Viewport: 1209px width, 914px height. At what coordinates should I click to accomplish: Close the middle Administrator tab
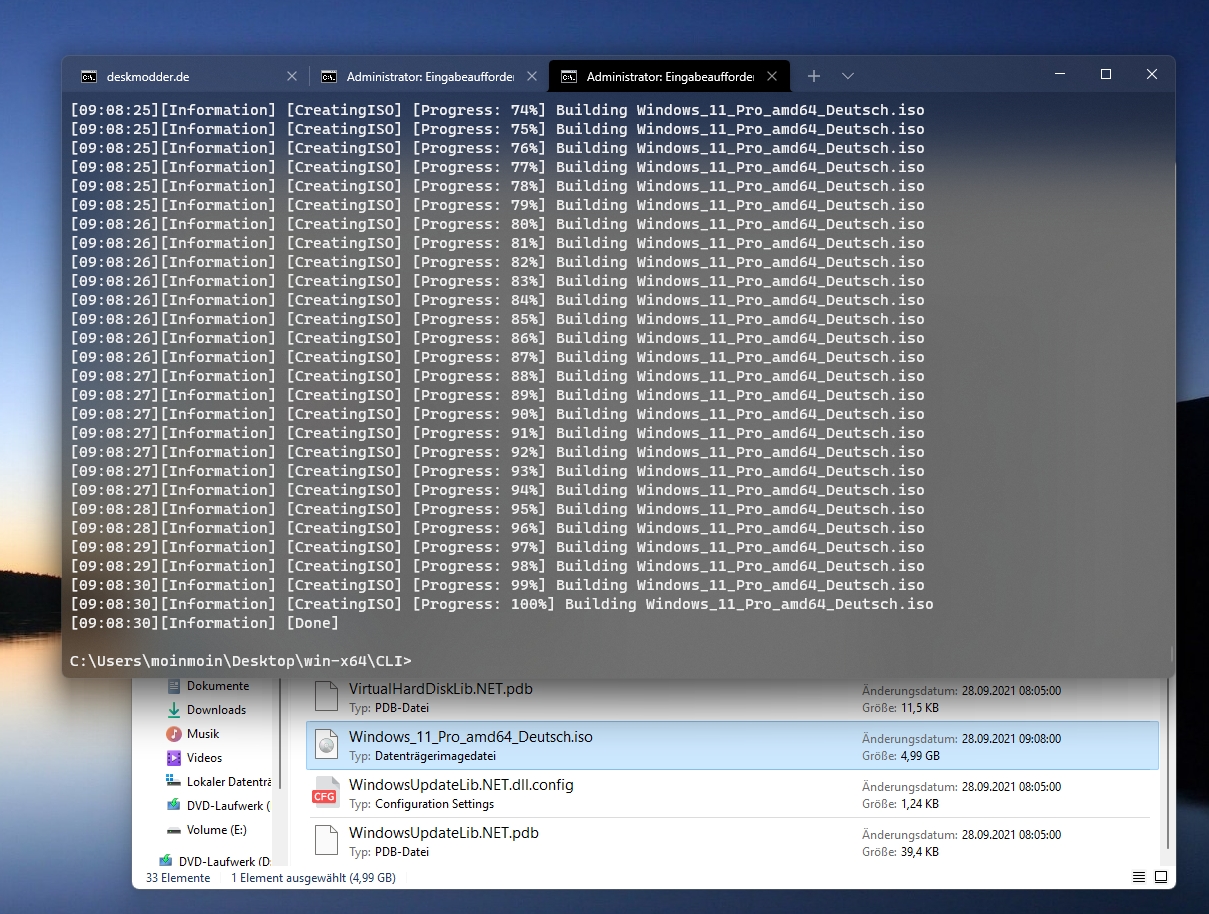[532, 76]
